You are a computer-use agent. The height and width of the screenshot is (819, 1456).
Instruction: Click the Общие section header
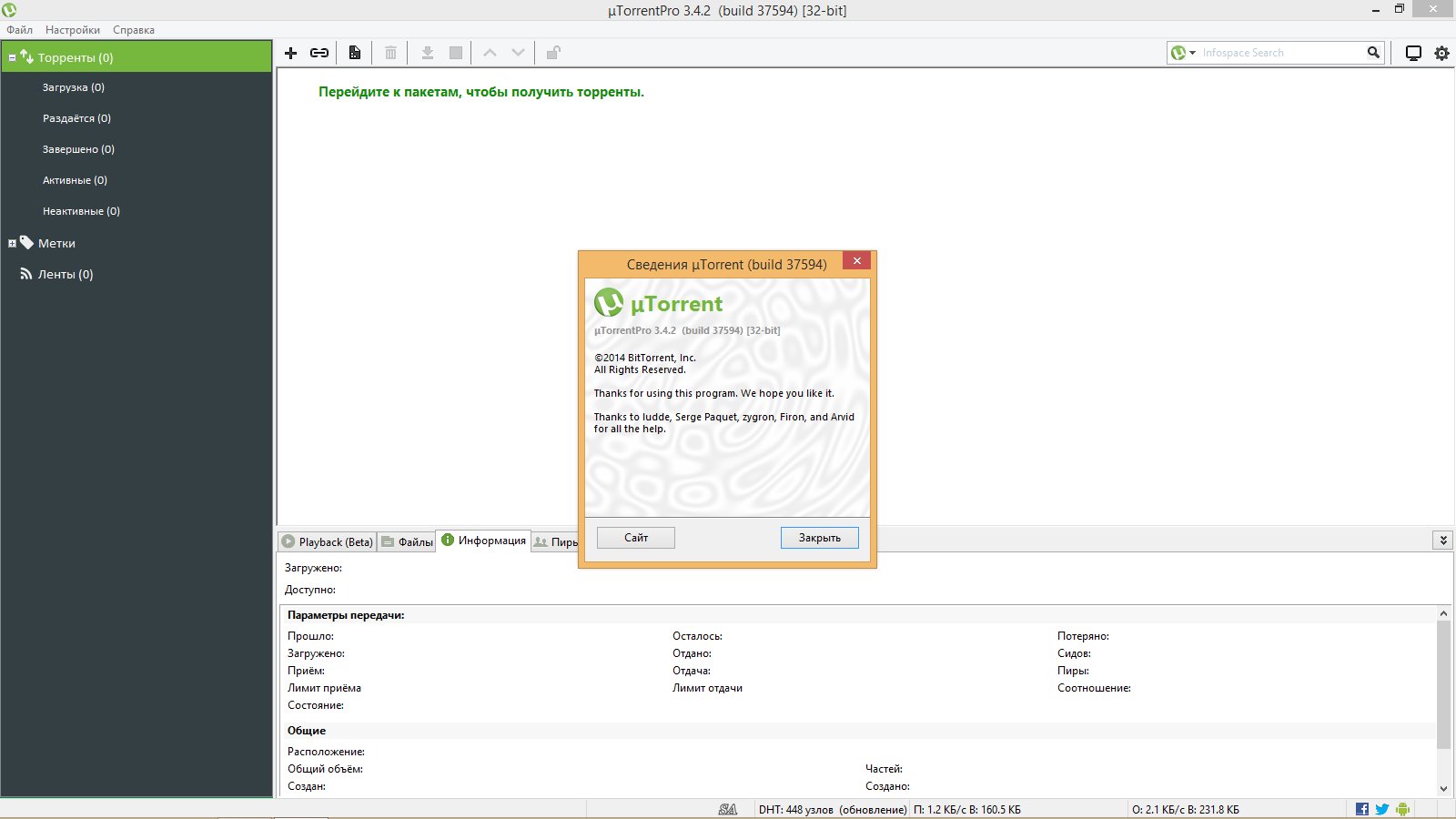(307, 731)
